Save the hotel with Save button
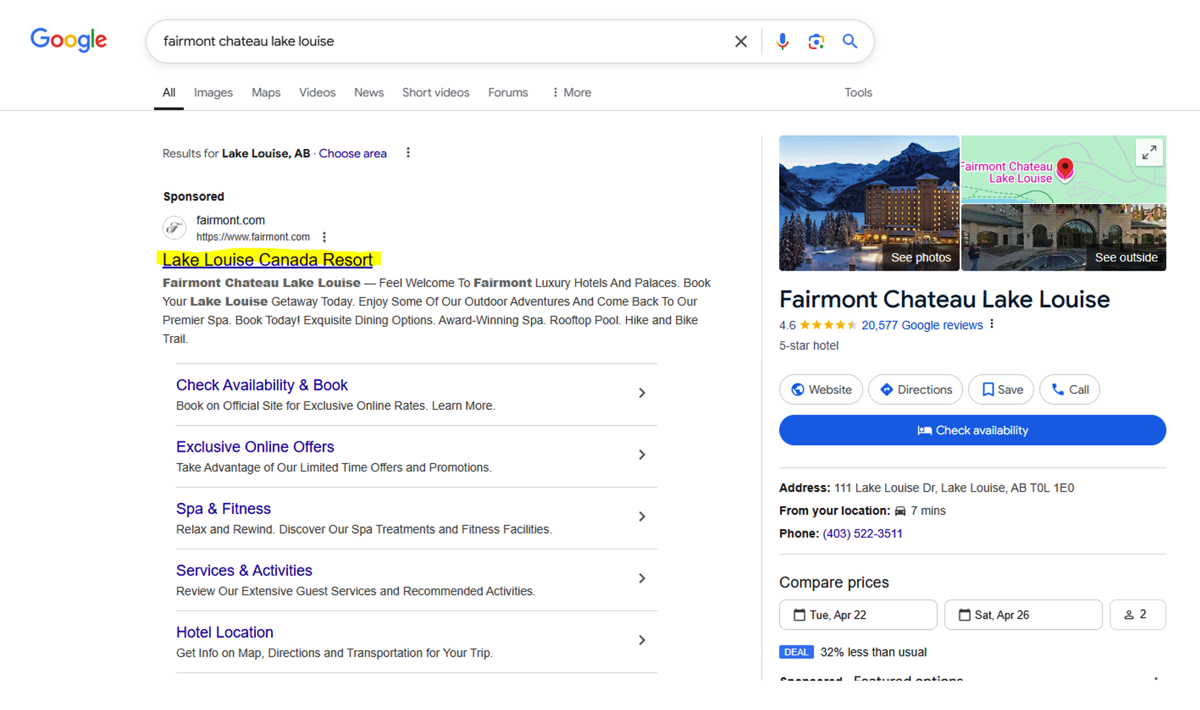 pyautogui.click(x=1001, y=390)
